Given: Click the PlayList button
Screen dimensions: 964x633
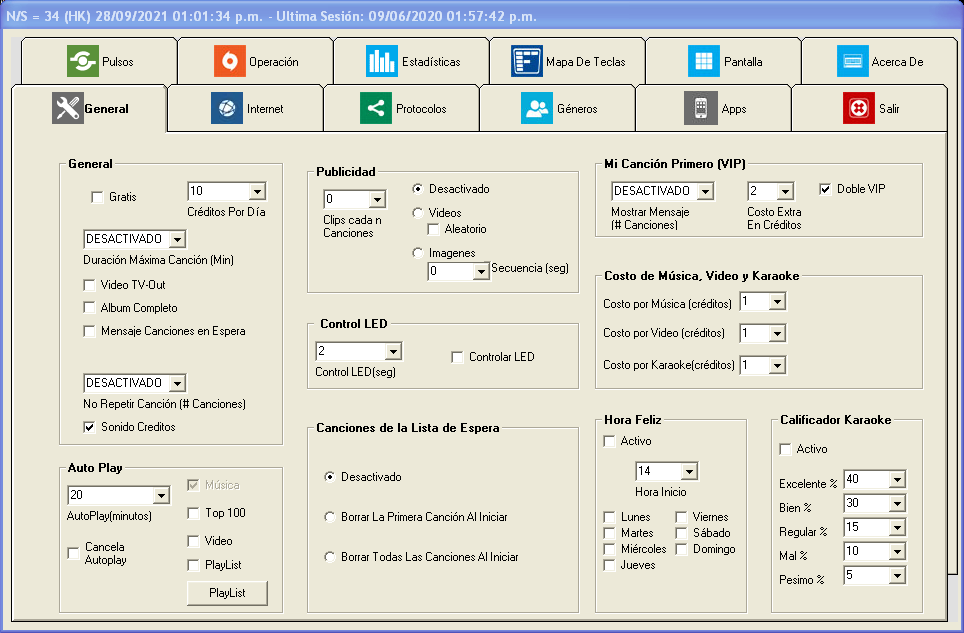Looking at the screenshot, I should pyautogui.click(x=227, y=593).
